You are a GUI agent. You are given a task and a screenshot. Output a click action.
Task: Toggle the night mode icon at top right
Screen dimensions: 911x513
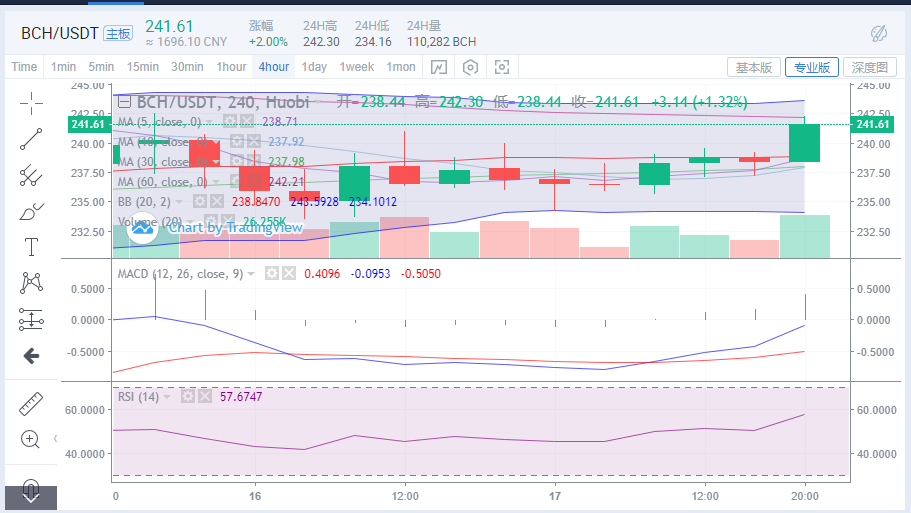point(878,33)
